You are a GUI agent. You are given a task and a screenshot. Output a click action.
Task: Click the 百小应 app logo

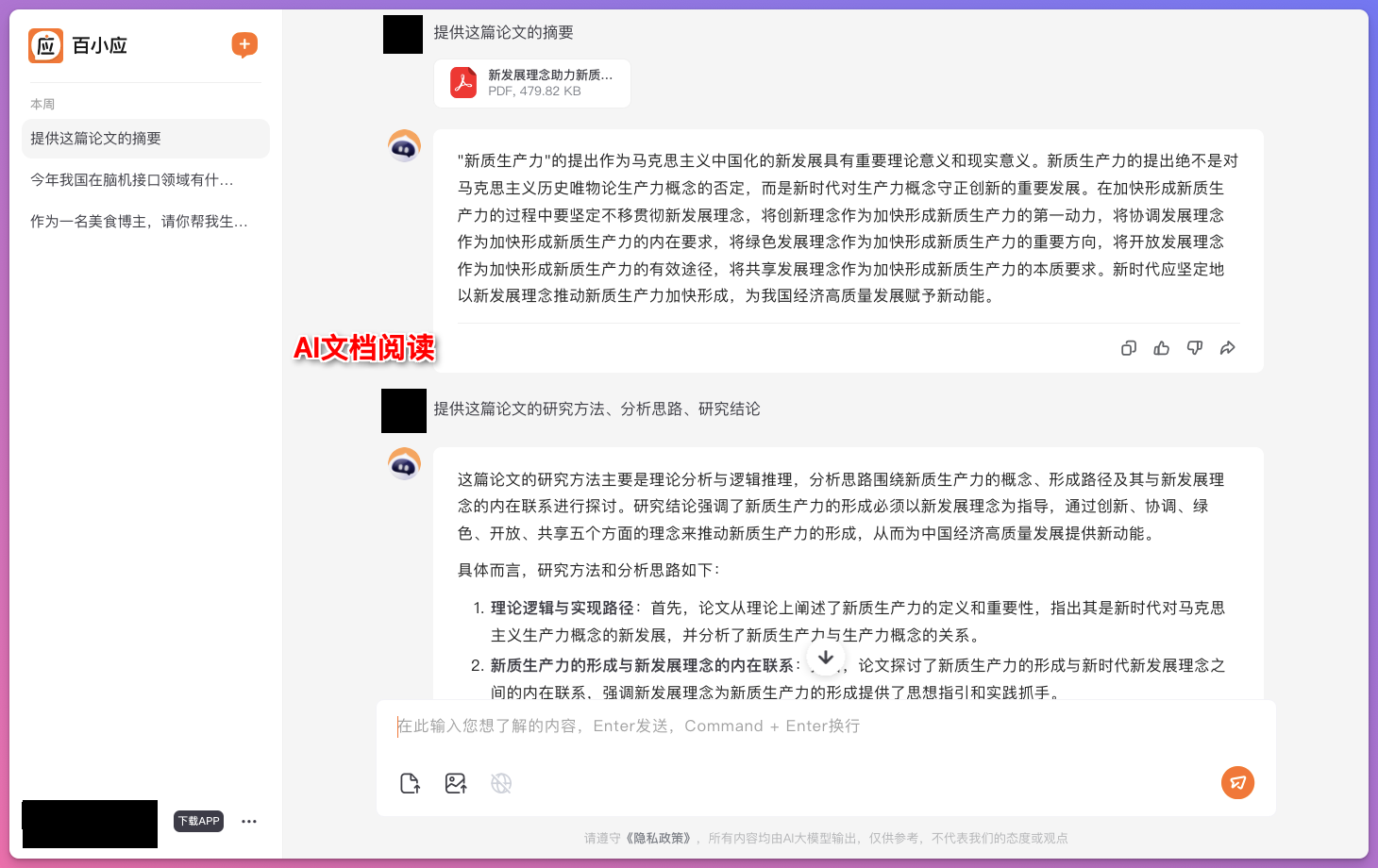(45, 45)
